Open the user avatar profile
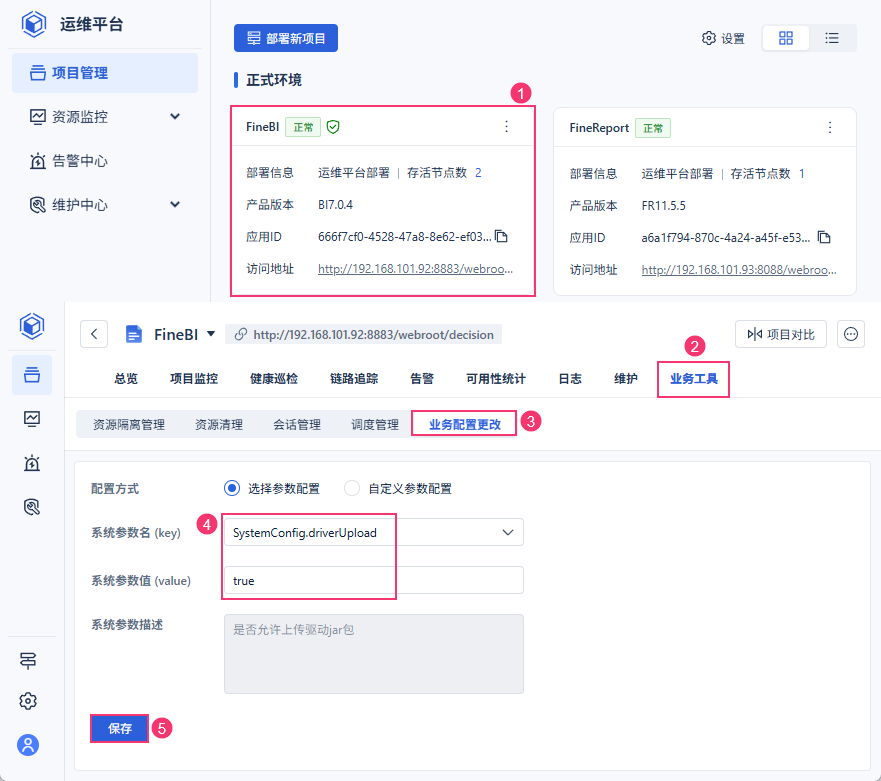881x781 pixels. tap(28, 745)
